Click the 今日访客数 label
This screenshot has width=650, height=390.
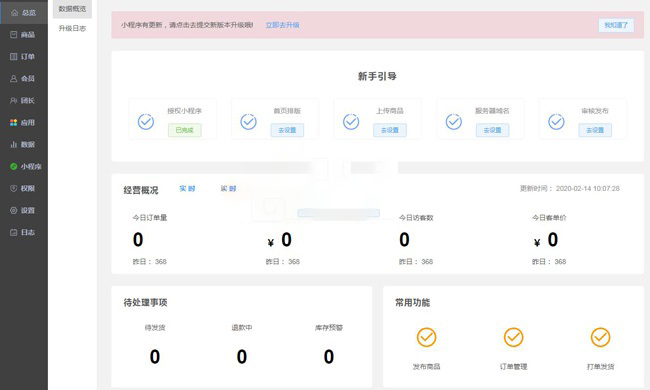click(416, 218)
